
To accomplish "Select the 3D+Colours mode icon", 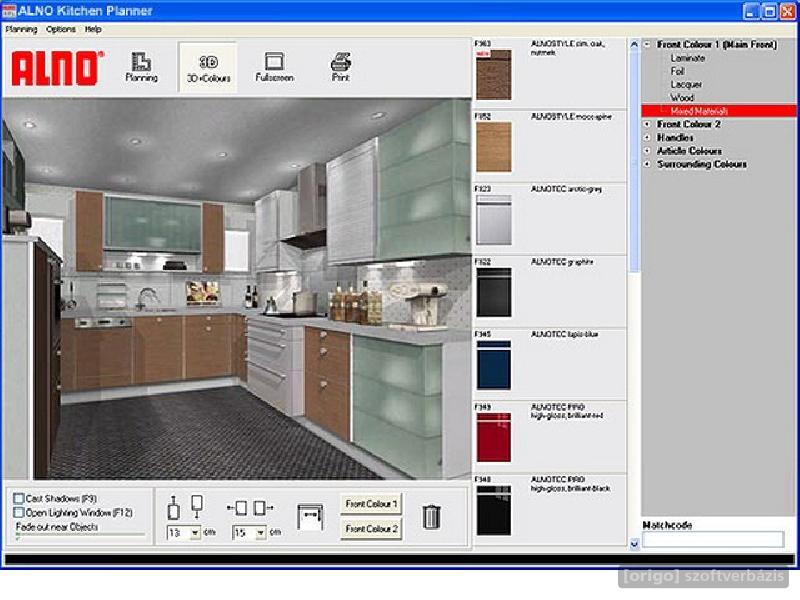I will pyautogui.click(x=208, y=67).
